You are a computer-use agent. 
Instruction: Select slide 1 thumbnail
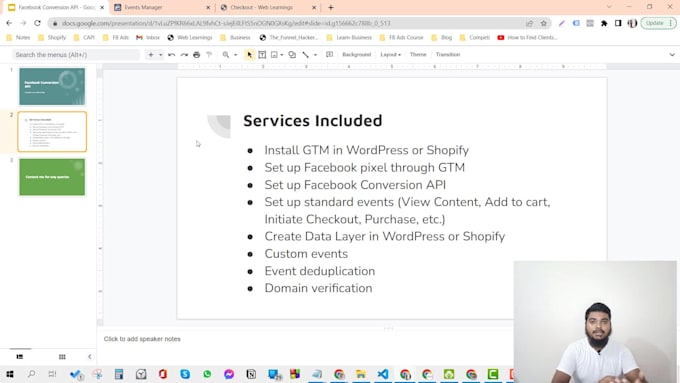pos(52,86)
